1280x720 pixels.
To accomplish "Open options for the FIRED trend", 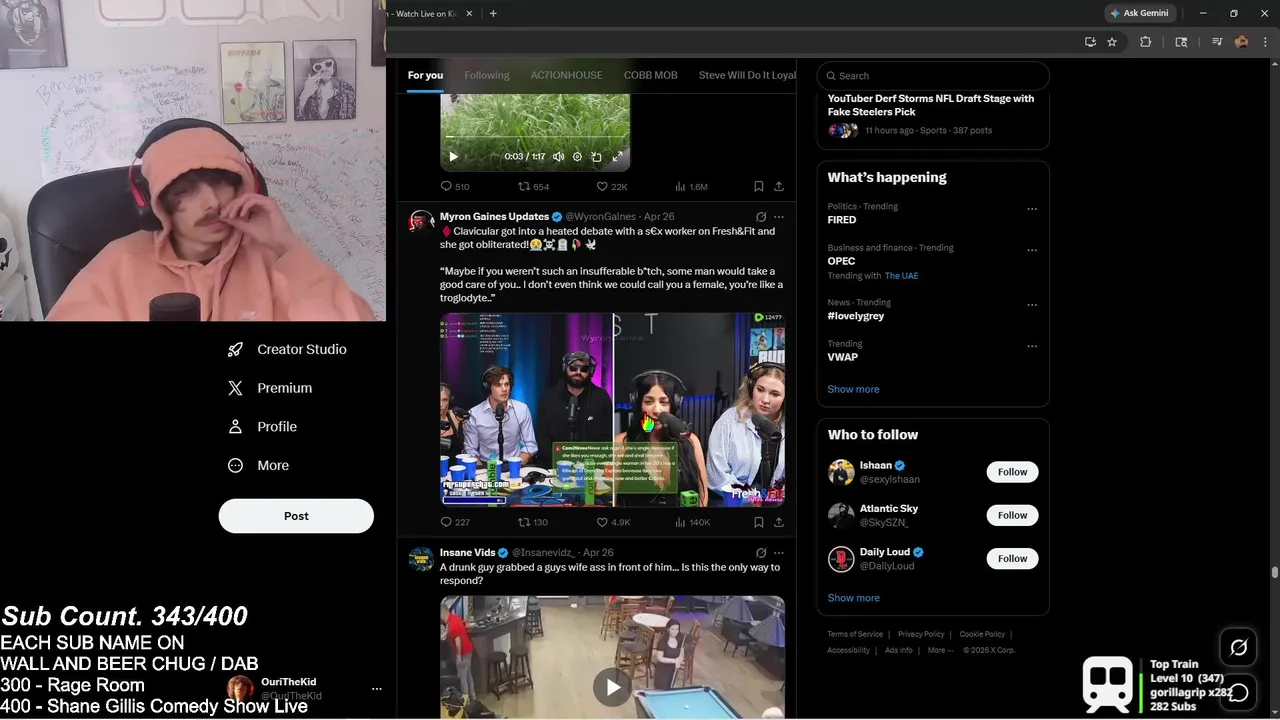I will point(1032,209).
